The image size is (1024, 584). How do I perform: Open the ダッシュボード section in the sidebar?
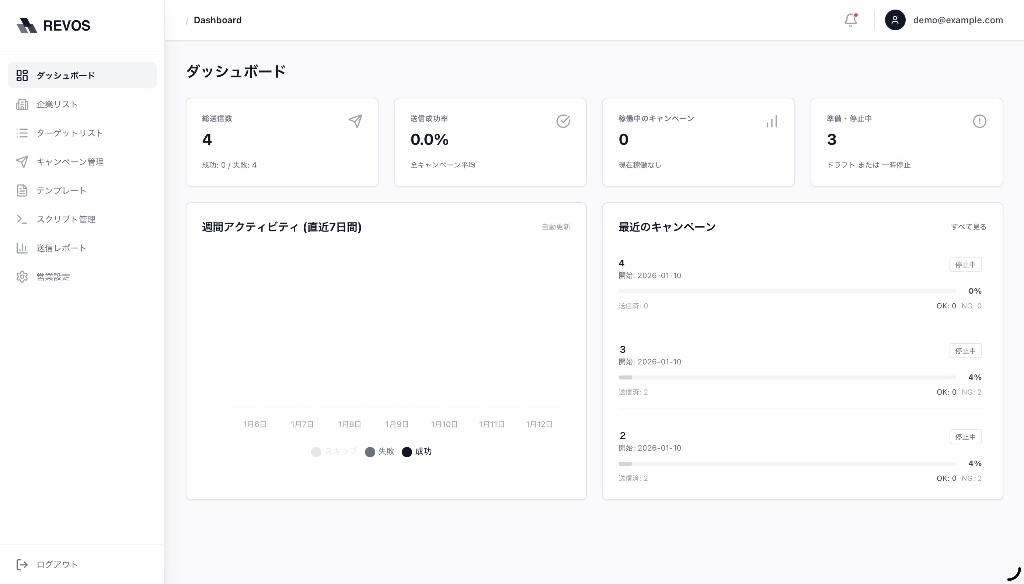click(x=65, y=75)
